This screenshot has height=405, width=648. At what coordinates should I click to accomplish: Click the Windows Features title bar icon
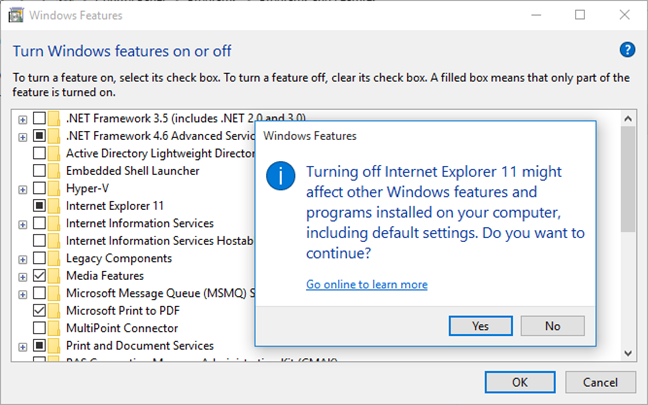[x=15, y=15]
